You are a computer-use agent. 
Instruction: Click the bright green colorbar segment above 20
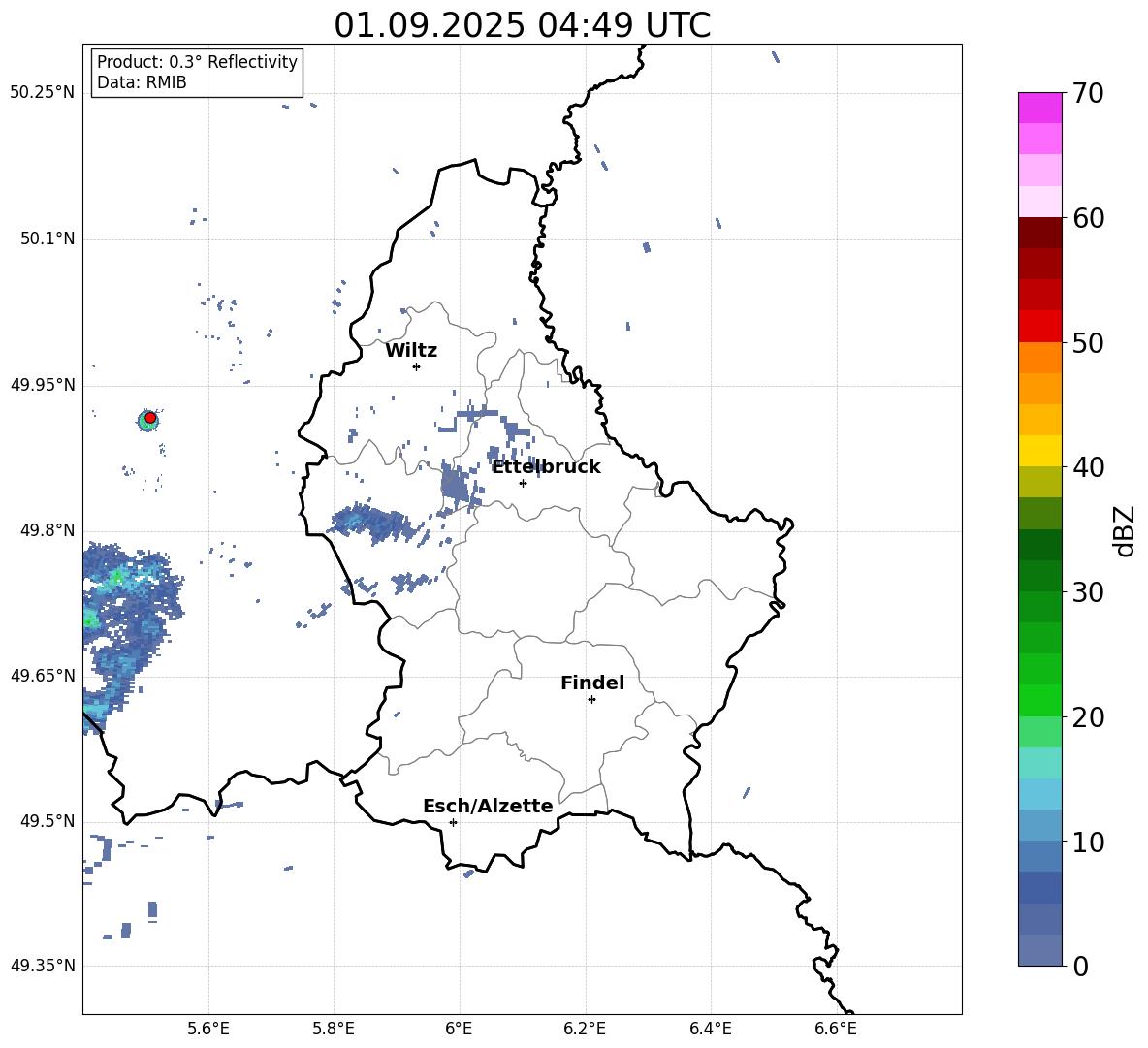pos(1039,700)
